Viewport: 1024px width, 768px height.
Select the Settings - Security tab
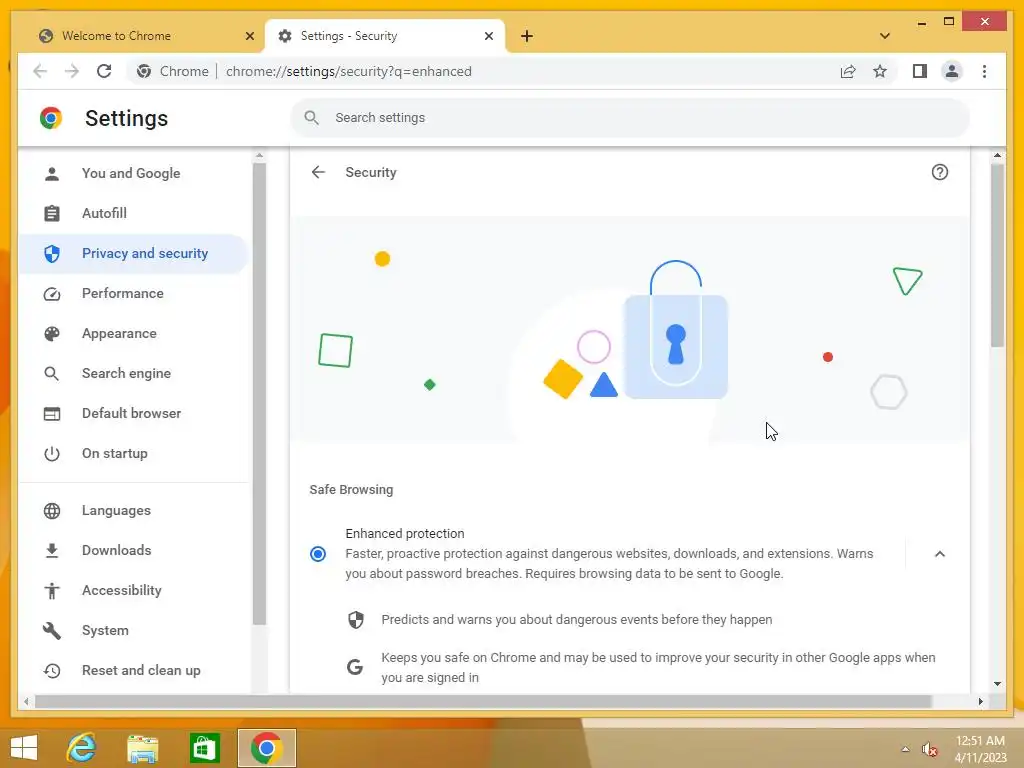point(385,36)
